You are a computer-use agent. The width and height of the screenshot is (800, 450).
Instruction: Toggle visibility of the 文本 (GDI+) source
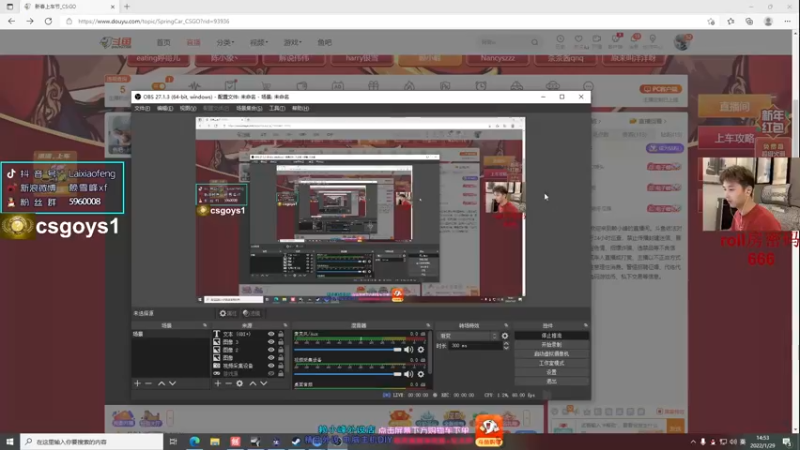[271, 334]
